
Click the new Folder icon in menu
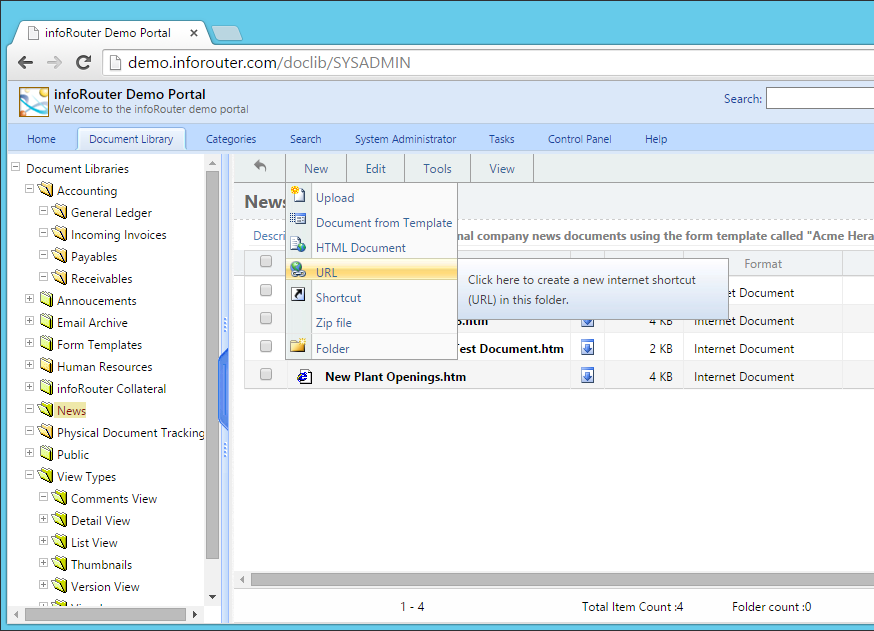[x=298, y=346]
